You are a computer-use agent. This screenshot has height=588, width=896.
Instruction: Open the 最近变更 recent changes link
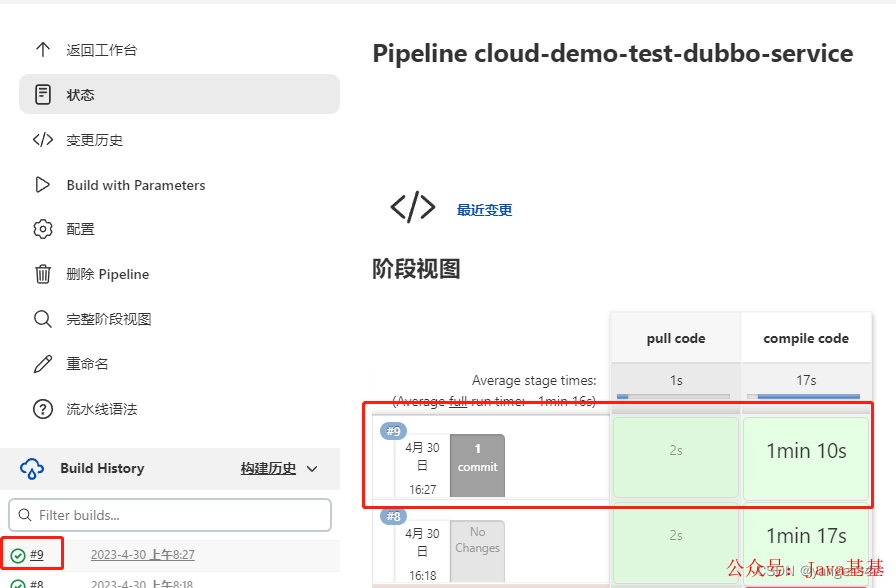click(485, 210)
